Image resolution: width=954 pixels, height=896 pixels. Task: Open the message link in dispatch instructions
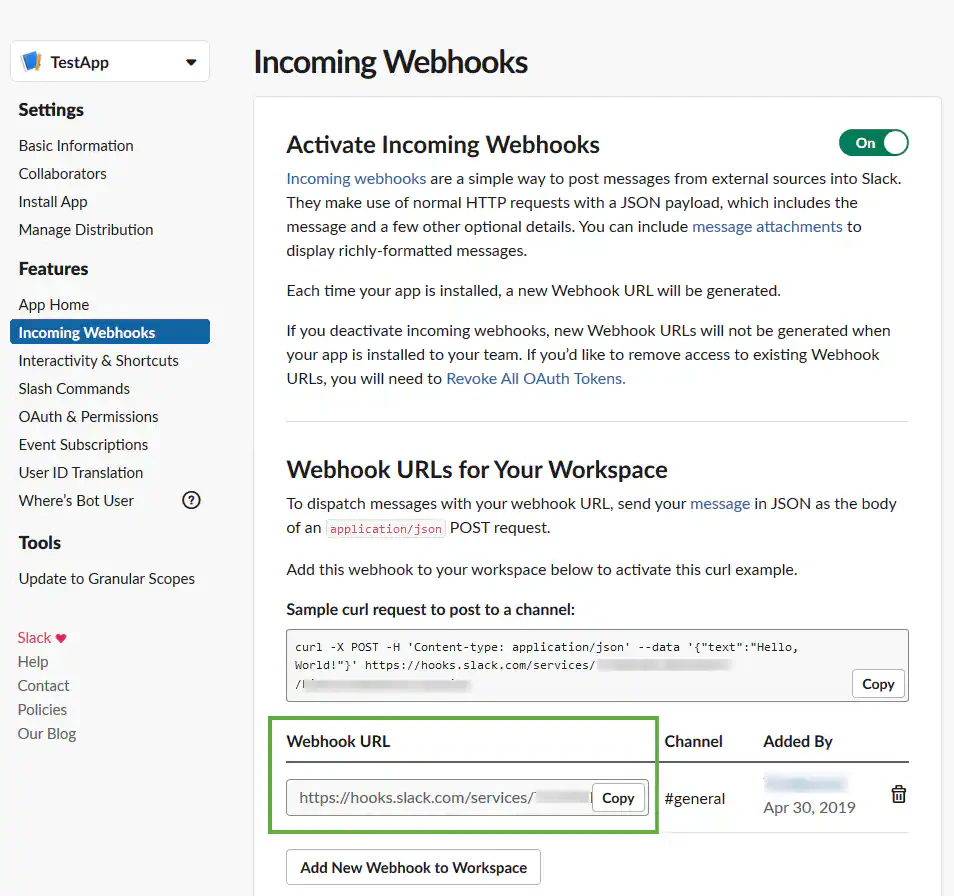tap(720, 504)
